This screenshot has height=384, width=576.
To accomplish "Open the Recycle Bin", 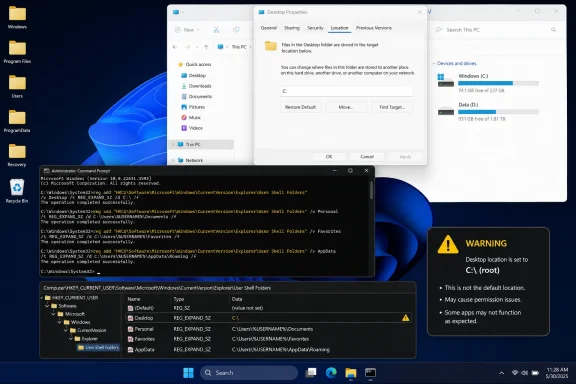I will click(17, 190).
